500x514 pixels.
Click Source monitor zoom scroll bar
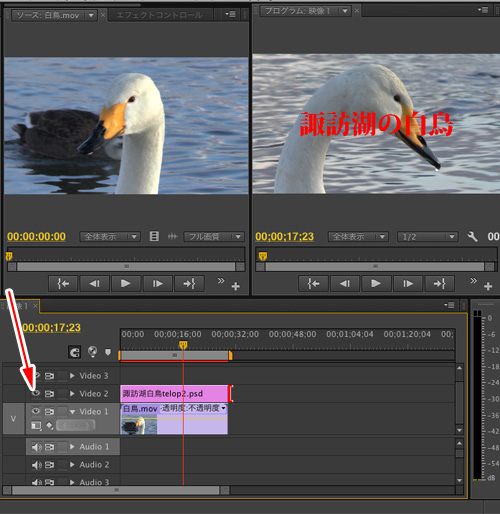[126, 267]
